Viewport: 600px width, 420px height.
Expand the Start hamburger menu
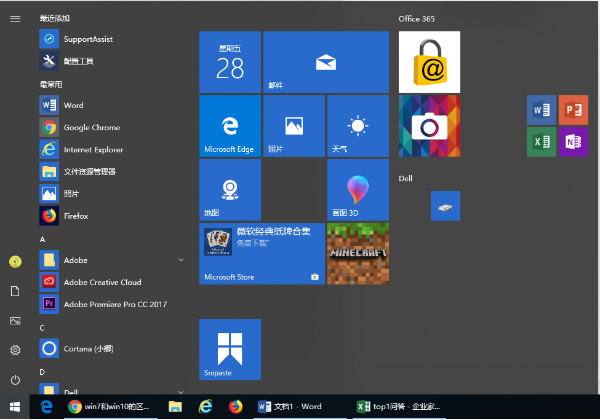[x=15, y=19]
